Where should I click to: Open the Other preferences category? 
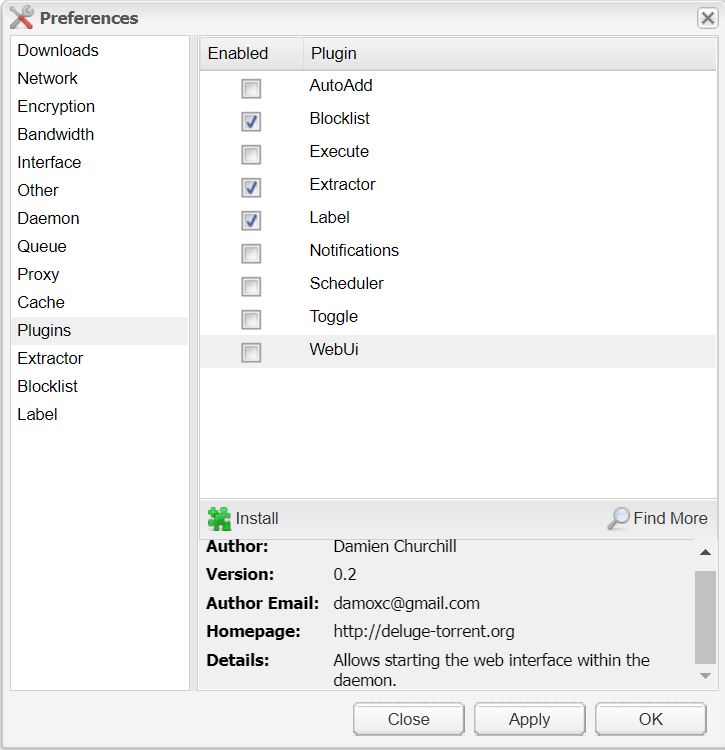99,190
